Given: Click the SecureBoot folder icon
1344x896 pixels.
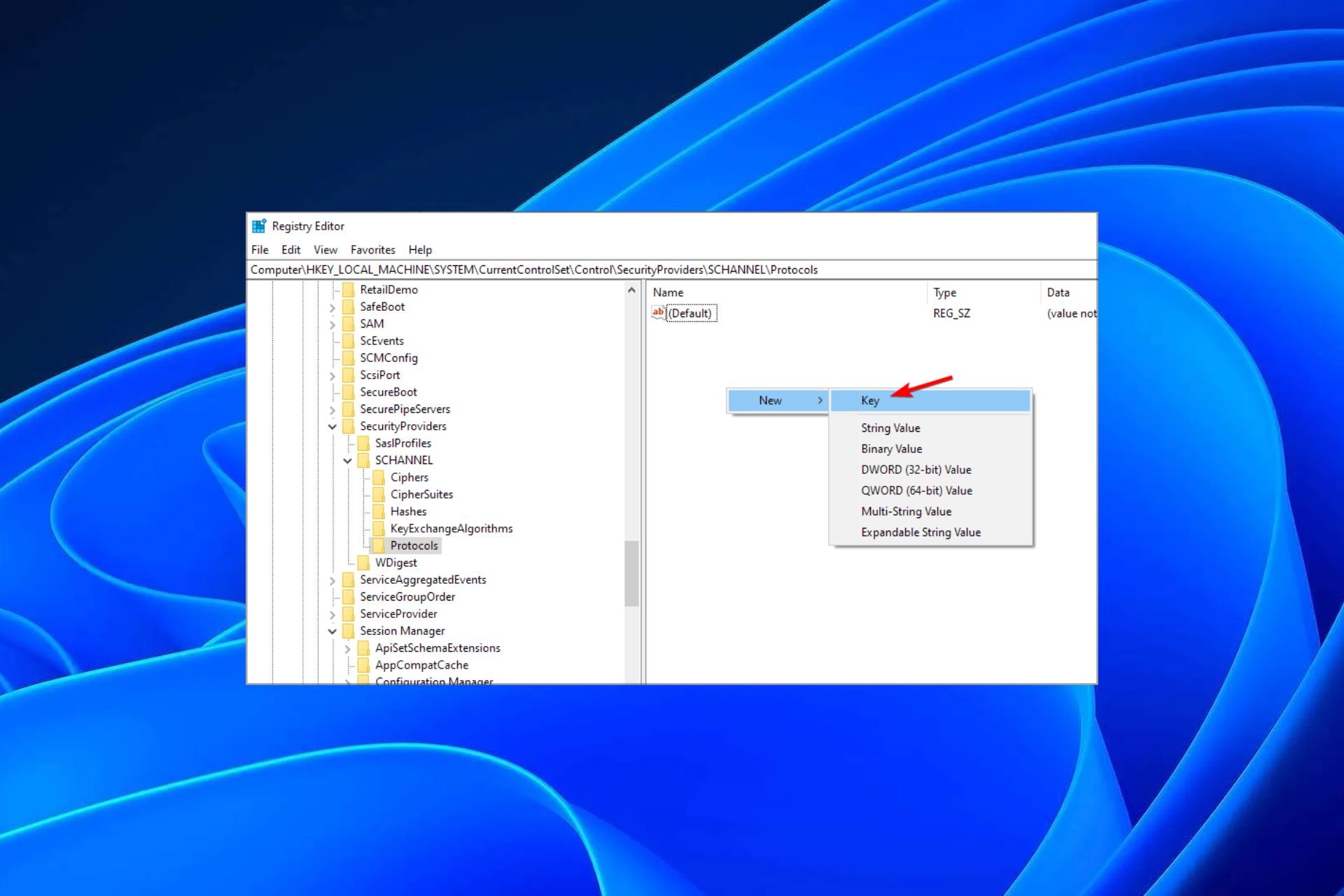Looking at the screenshot, I should tap(349, 392).
